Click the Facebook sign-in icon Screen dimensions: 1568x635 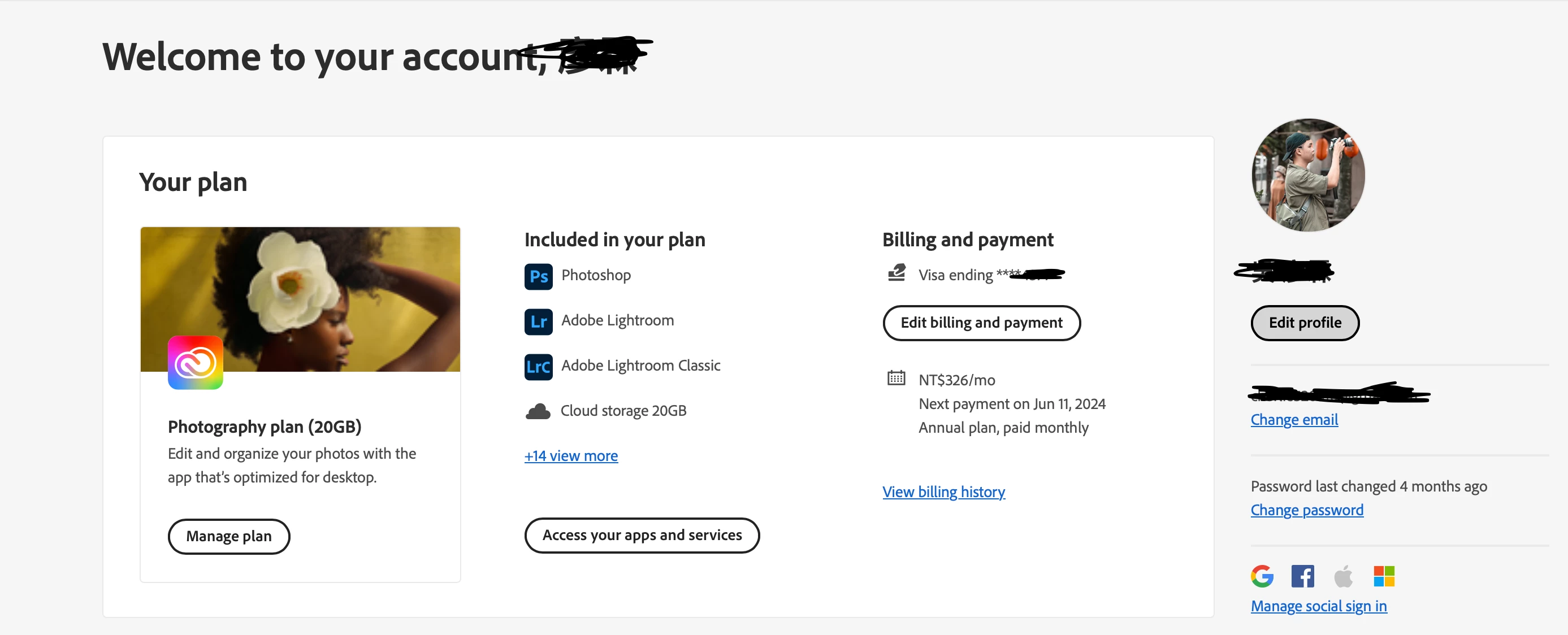[1302, 575]
